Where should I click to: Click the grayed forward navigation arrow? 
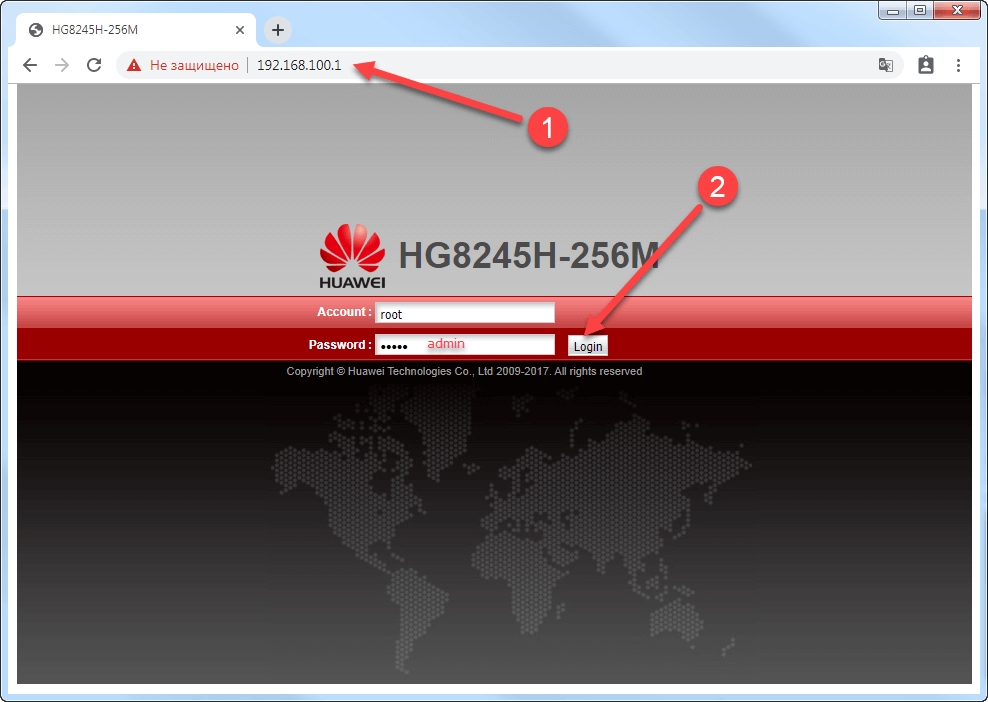point(61,64)
